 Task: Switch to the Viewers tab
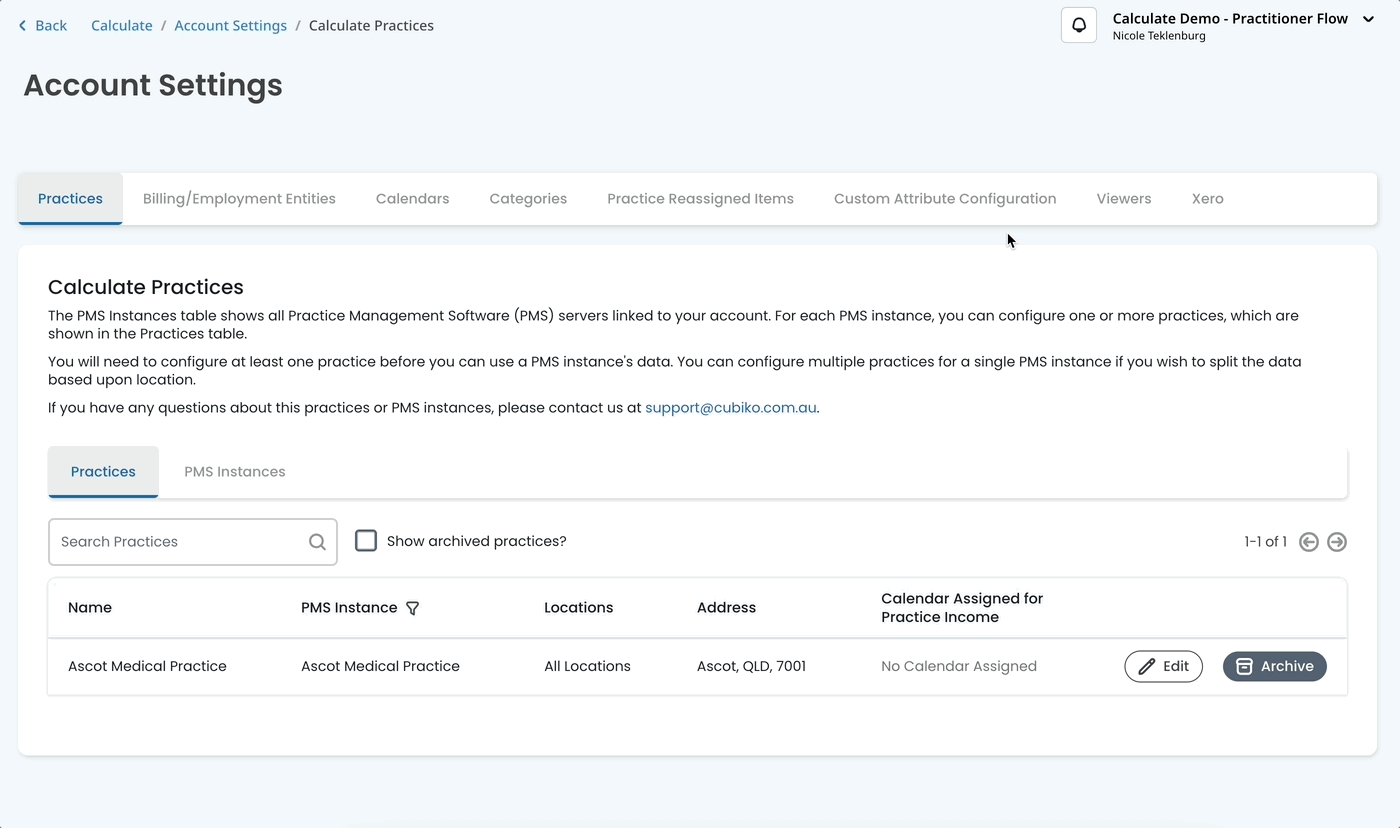click(1123, 199)
